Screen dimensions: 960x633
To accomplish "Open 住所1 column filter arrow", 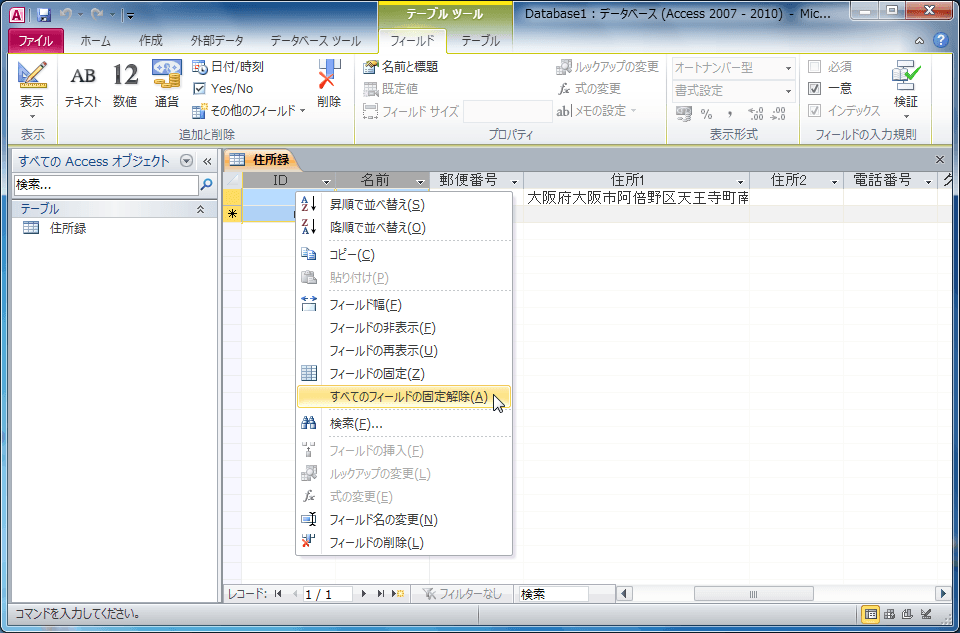I will (x=741, y=181).
